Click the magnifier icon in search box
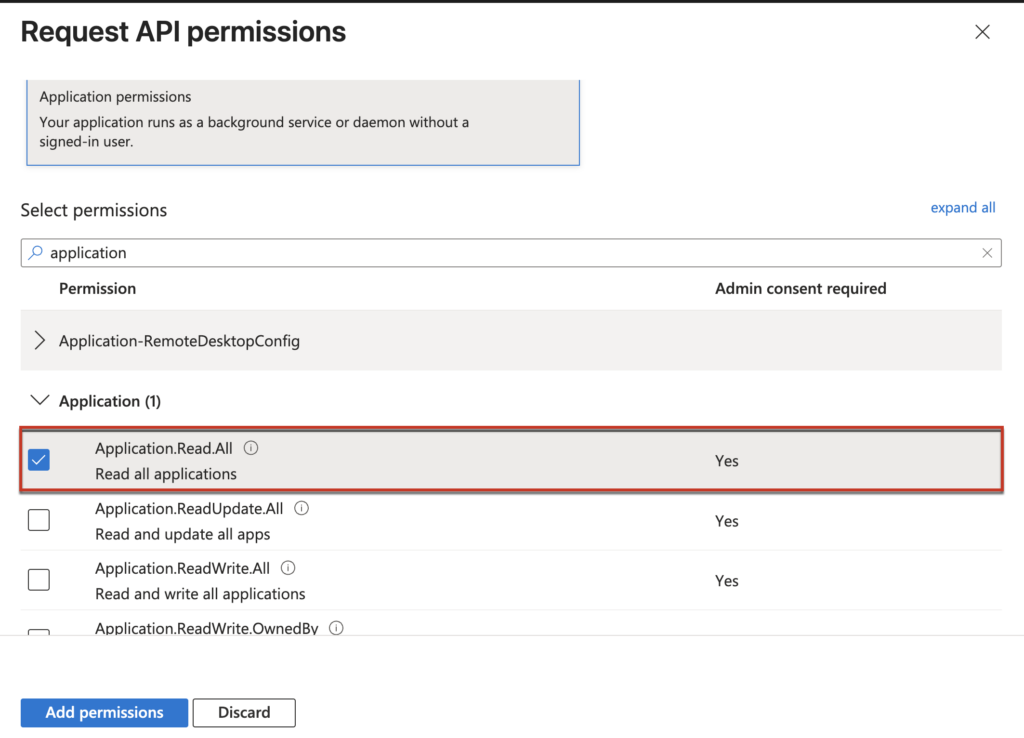Viewport: 1024px width, 738px height. tap(36, 253)
